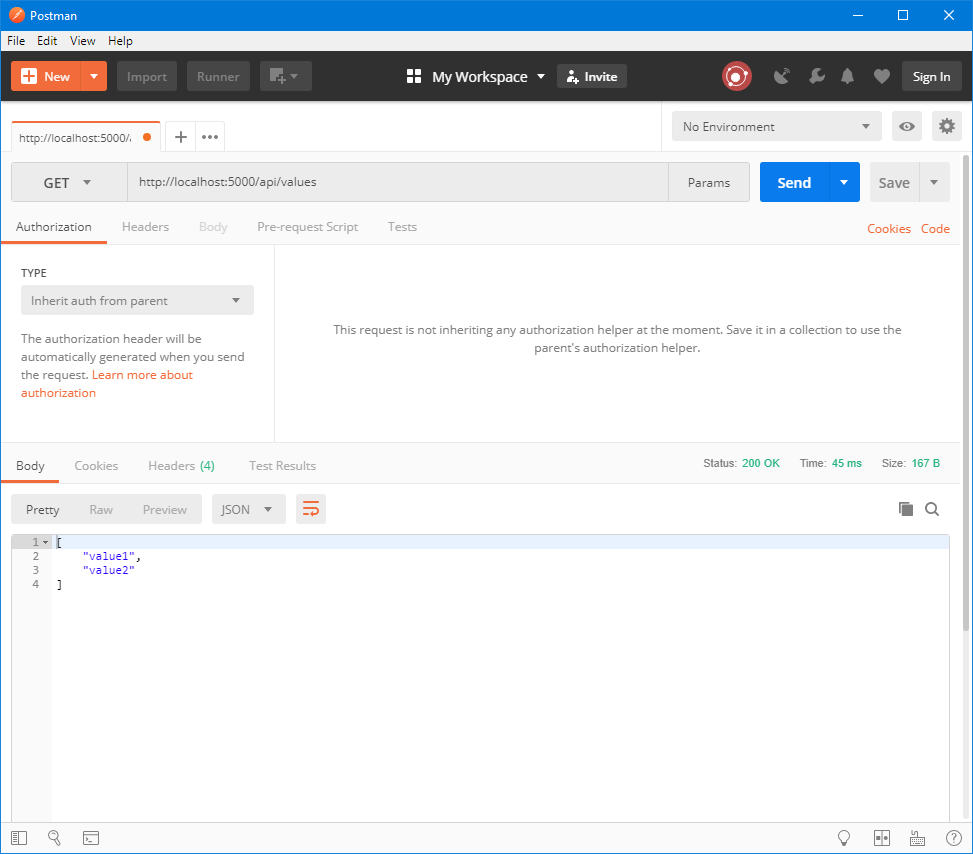Open the auth TYPE dropdown
This screenshot has width=973, height=854.
pyautogui.click(x=137, y=300)
